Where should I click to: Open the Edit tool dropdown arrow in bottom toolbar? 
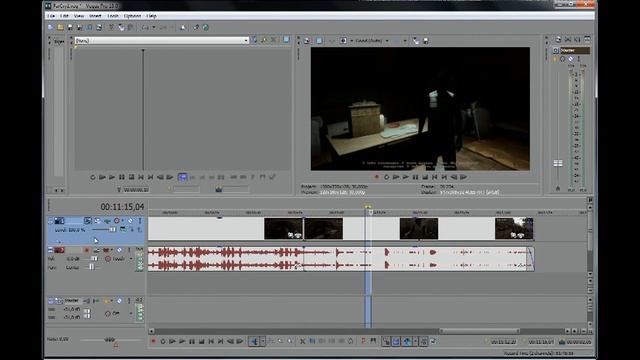pyautogui.click(x=263, y=341)
